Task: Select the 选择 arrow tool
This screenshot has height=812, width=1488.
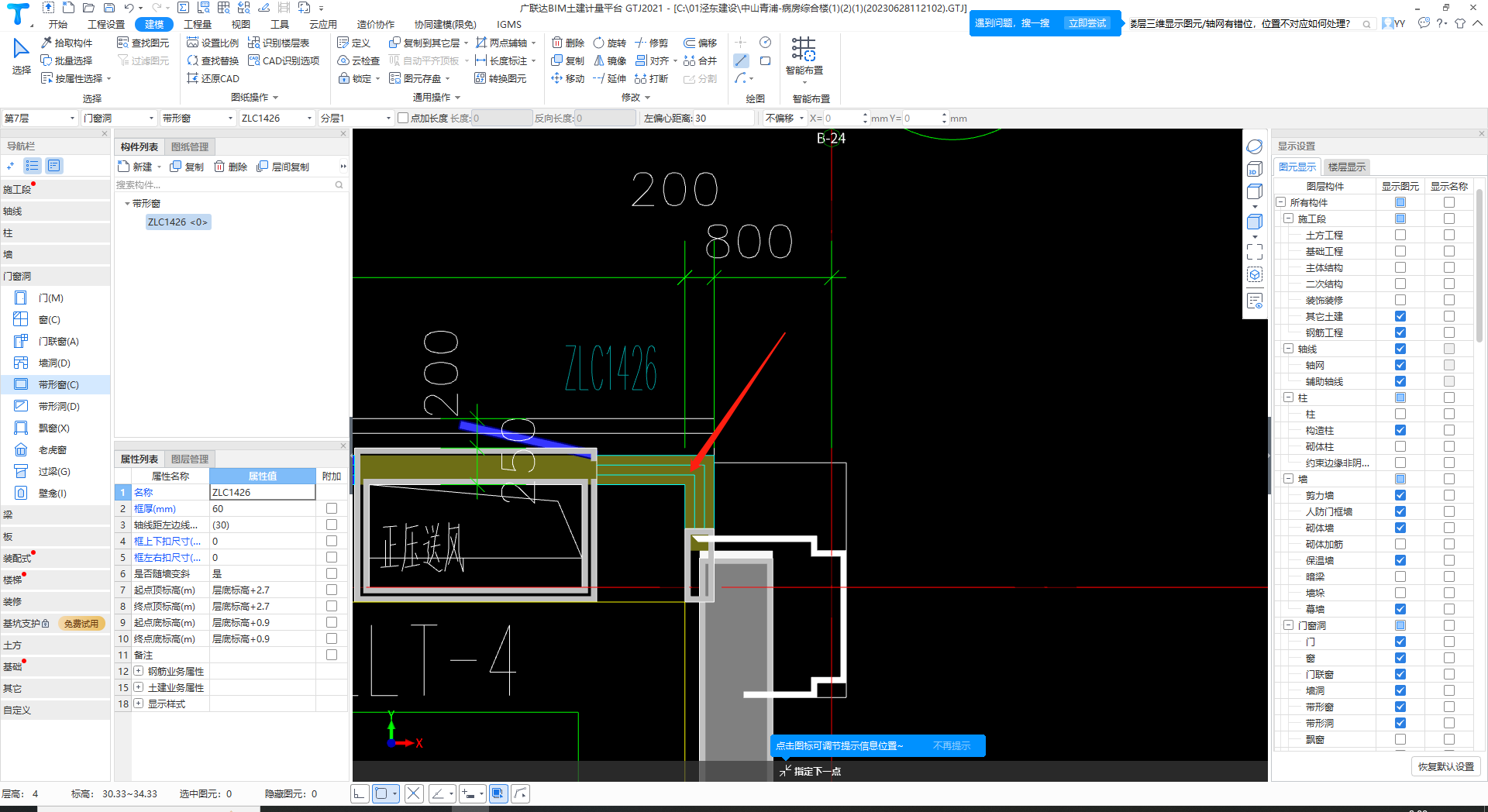Action: point(21,57)
